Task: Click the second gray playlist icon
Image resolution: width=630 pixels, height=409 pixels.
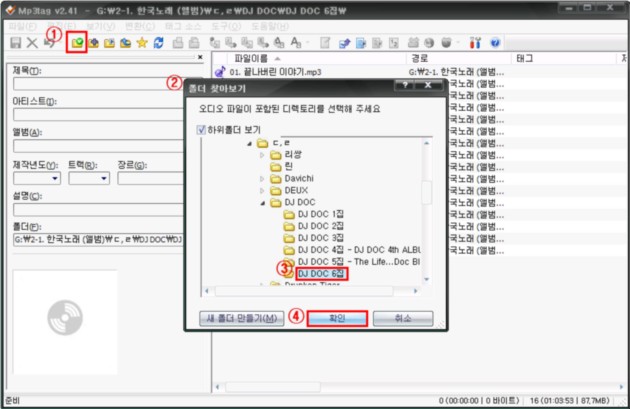Action: tap(194, 43)
